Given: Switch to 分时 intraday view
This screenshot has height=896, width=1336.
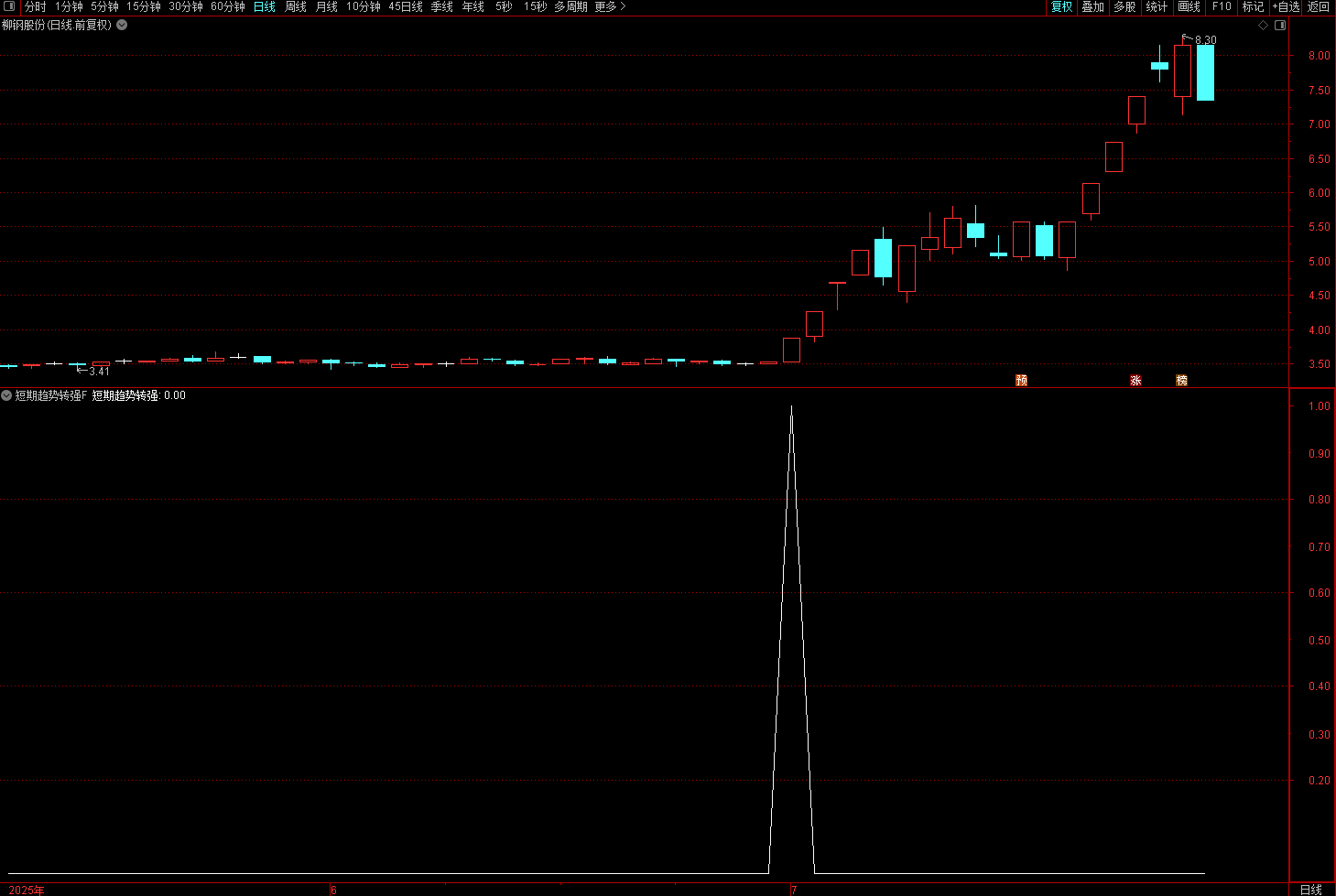Looking at the screenshot, I should pyautogui.click(x=35, y=6).
